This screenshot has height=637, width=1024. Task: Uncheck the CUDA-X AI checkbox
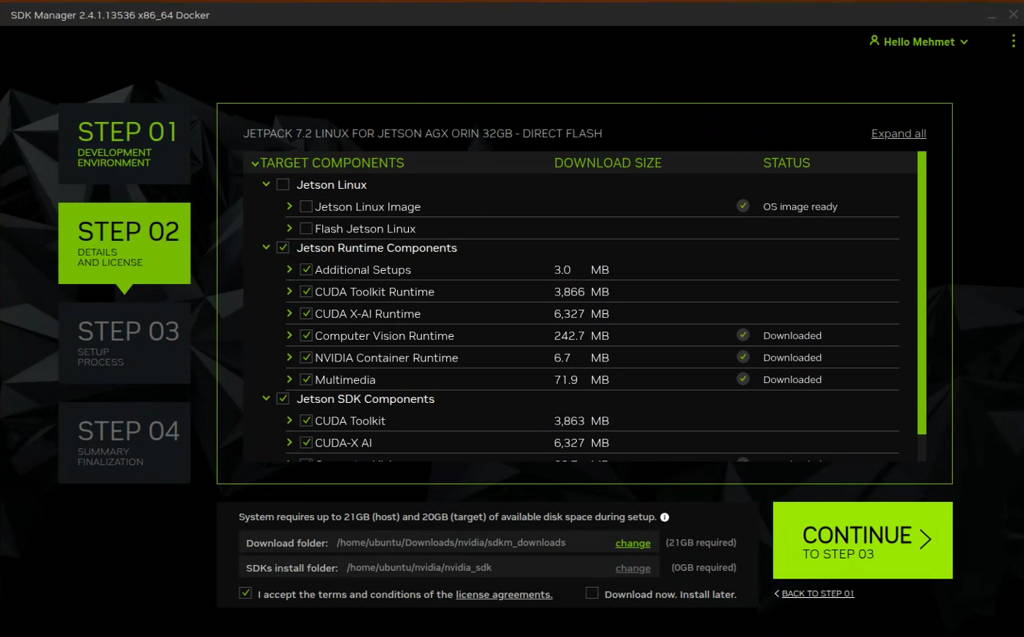tap(306, 442)
